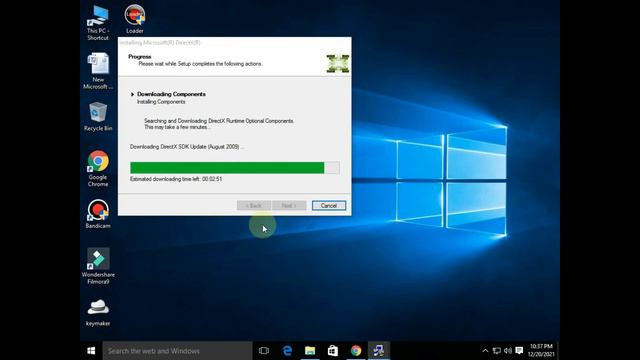This screenshot has height=360, width=640.
Task: Click the Search the web and Windows box
Action: [178, 351]
